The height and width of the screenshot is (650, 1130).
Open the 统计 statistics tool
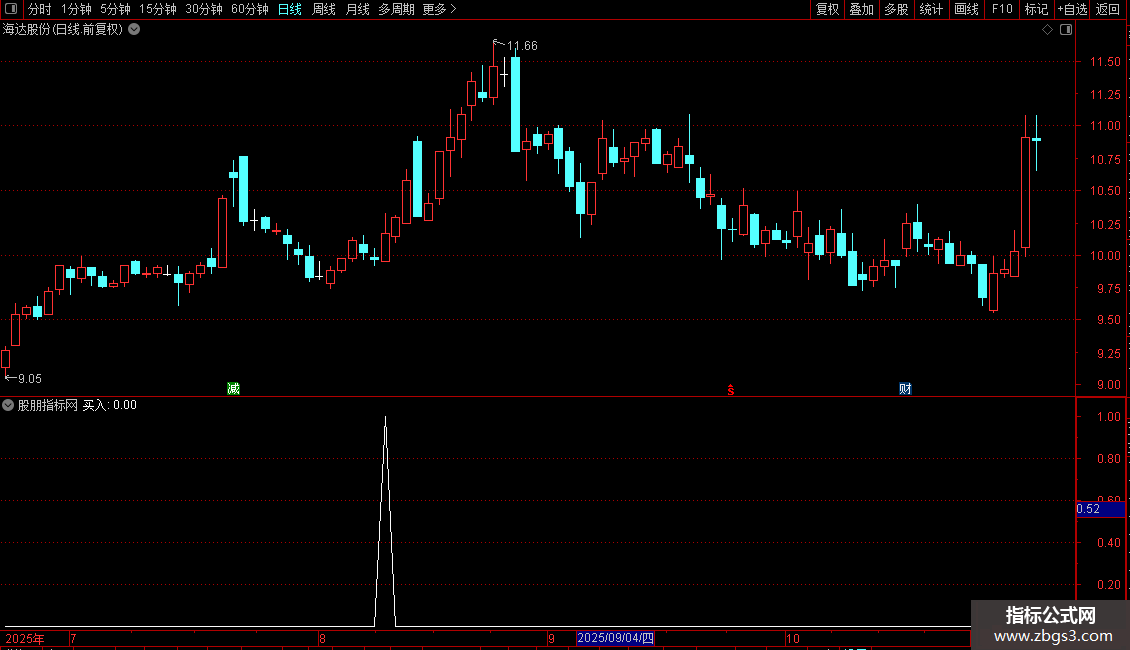(931, 9)
